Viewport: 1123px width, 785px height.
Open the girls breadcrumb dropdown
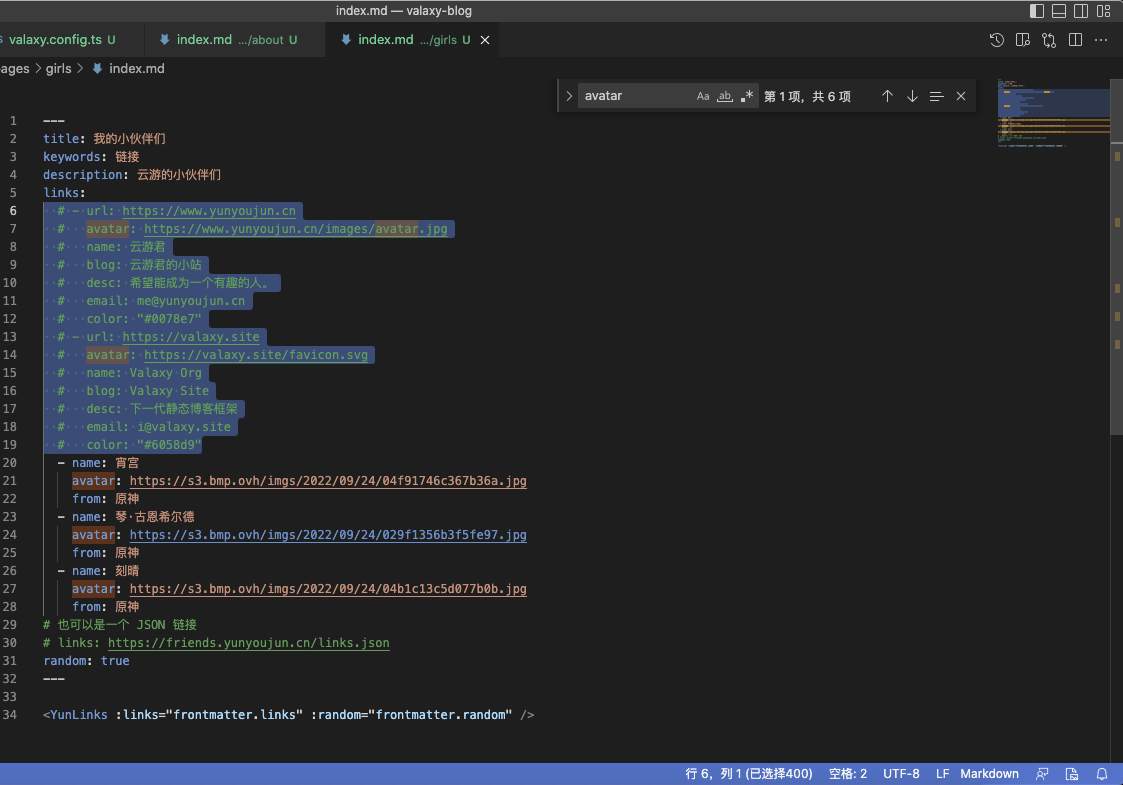coord(60,68)
